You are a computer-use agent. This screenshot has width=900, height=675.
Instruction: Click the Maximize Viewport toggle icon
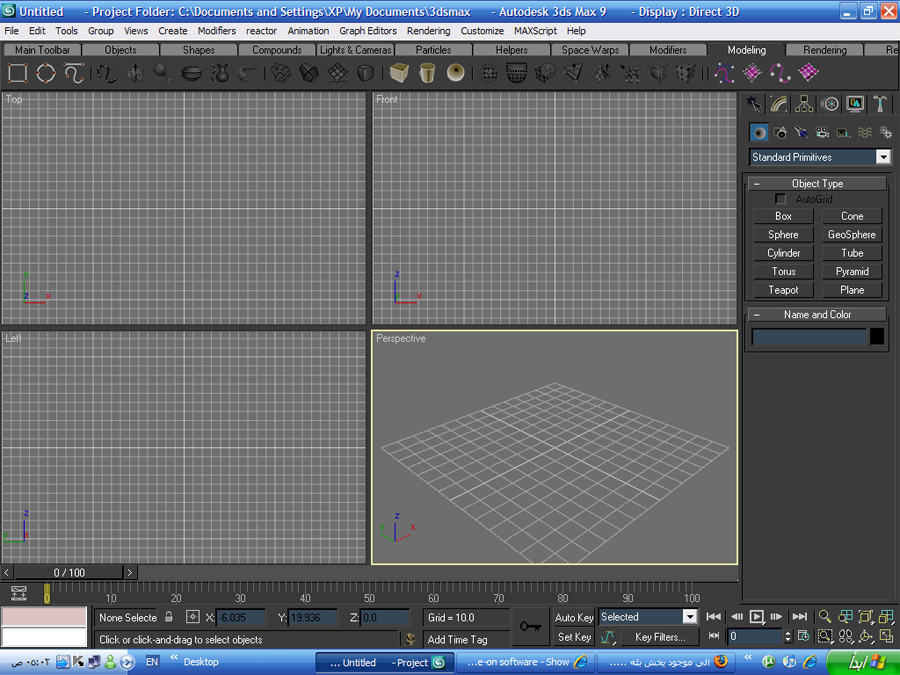click(x=886, y=637)
